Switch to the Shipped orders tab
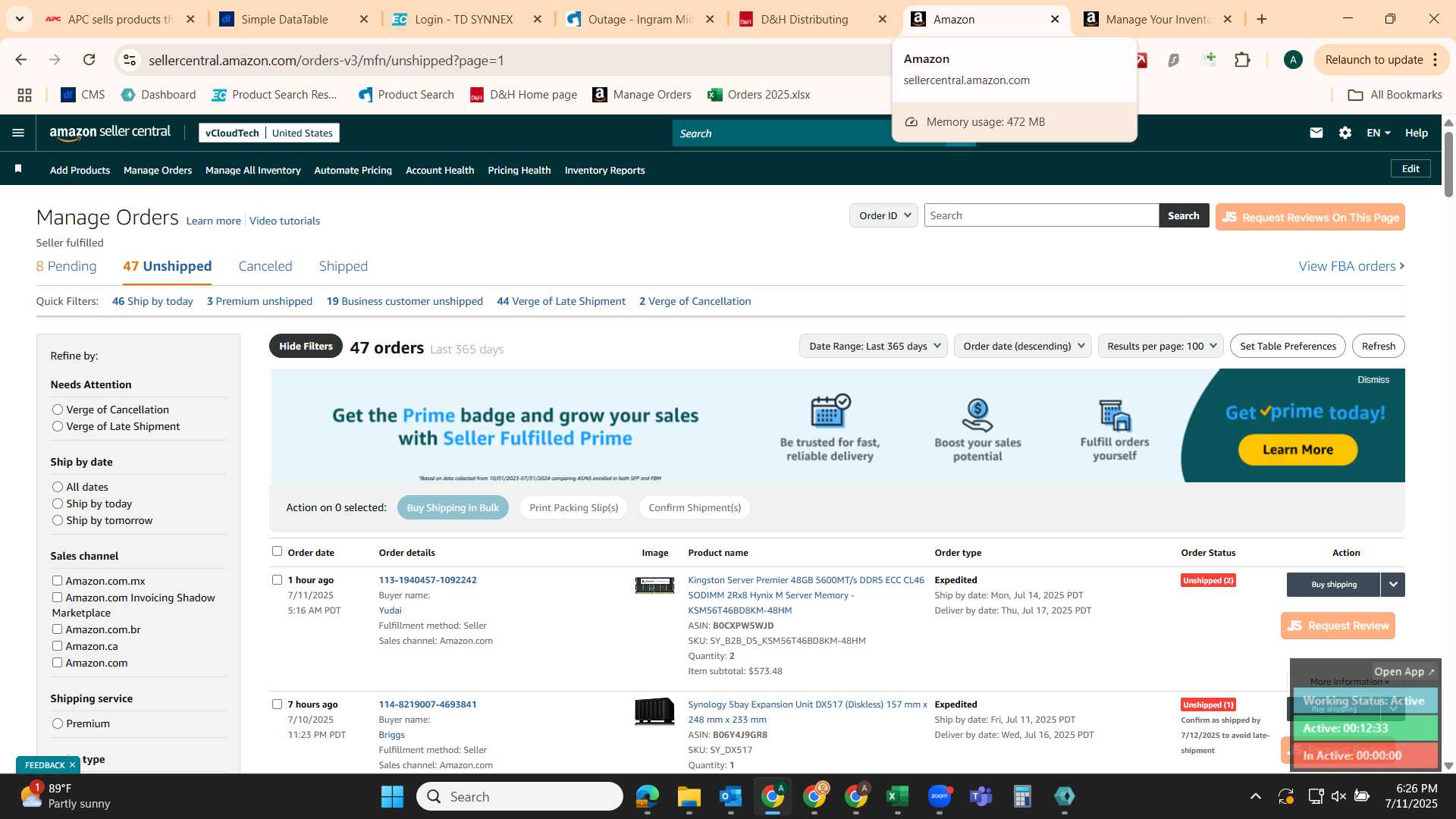This screenshot has height=819, width=1456. click(344, 266)
